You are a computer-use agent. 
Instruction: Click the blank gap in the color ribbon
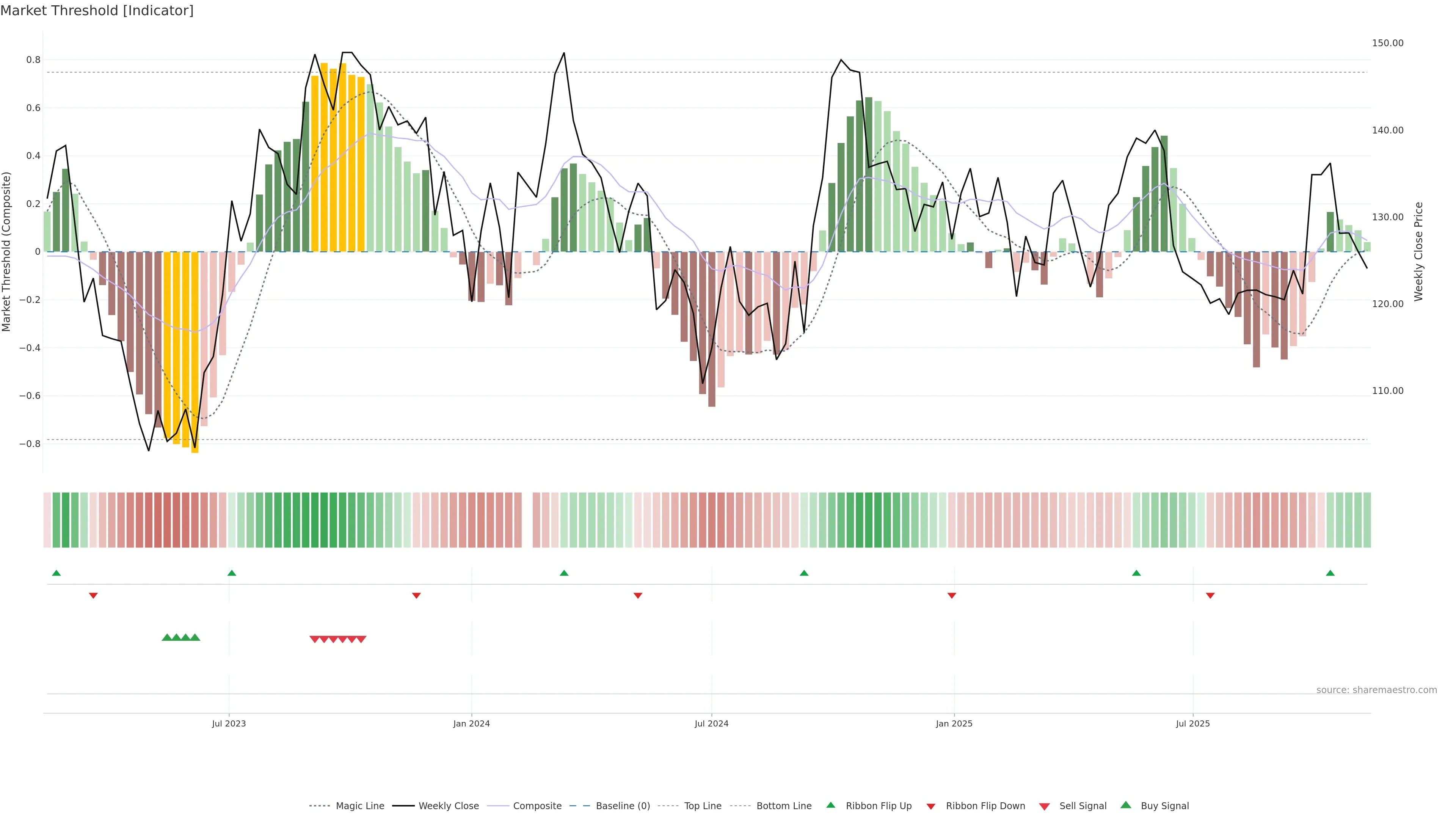click(527, 520)
